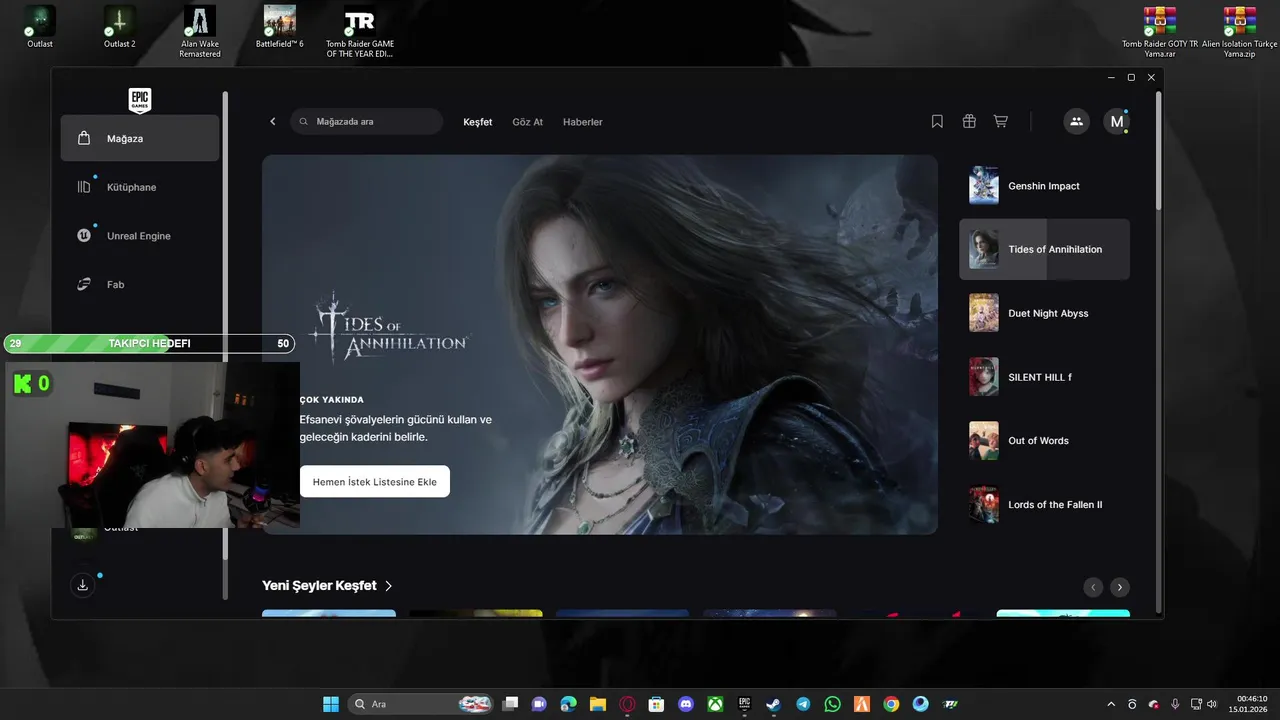This screenshot has width=1280, height=720.
Task: Open Battlefield 6 desktop shortcut
Action: [280, 28]
